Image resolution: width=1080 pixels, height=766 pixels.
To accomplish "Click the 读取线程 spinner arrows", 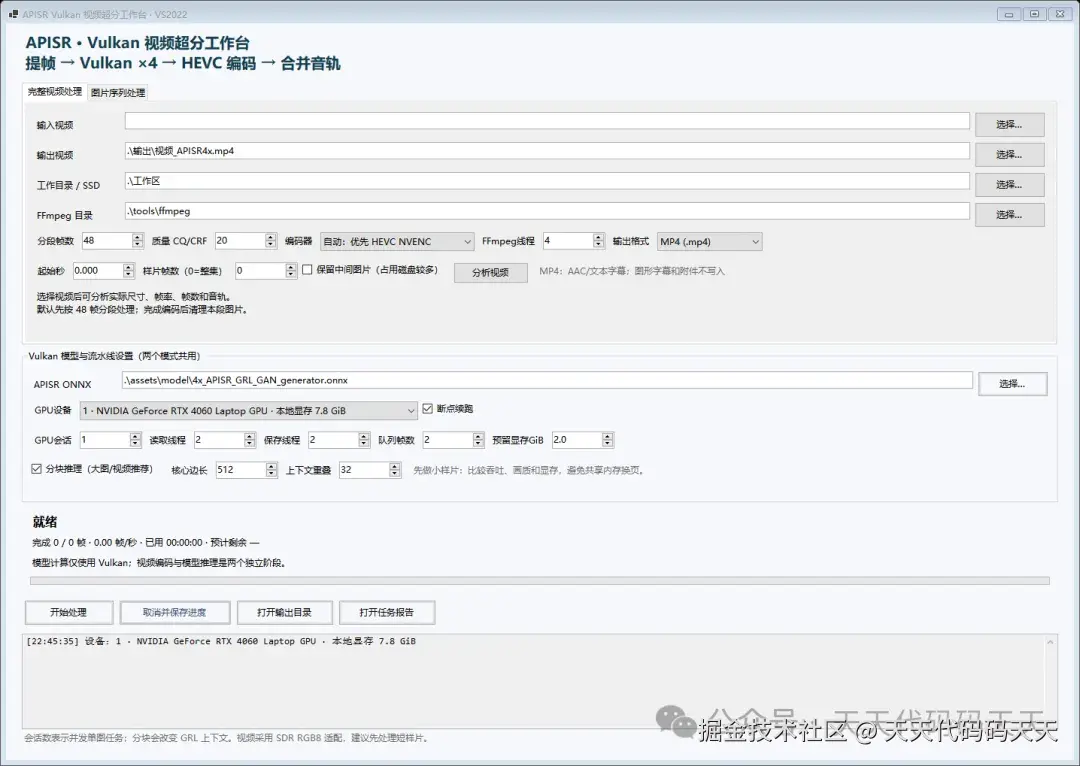I will coord(250,439).
